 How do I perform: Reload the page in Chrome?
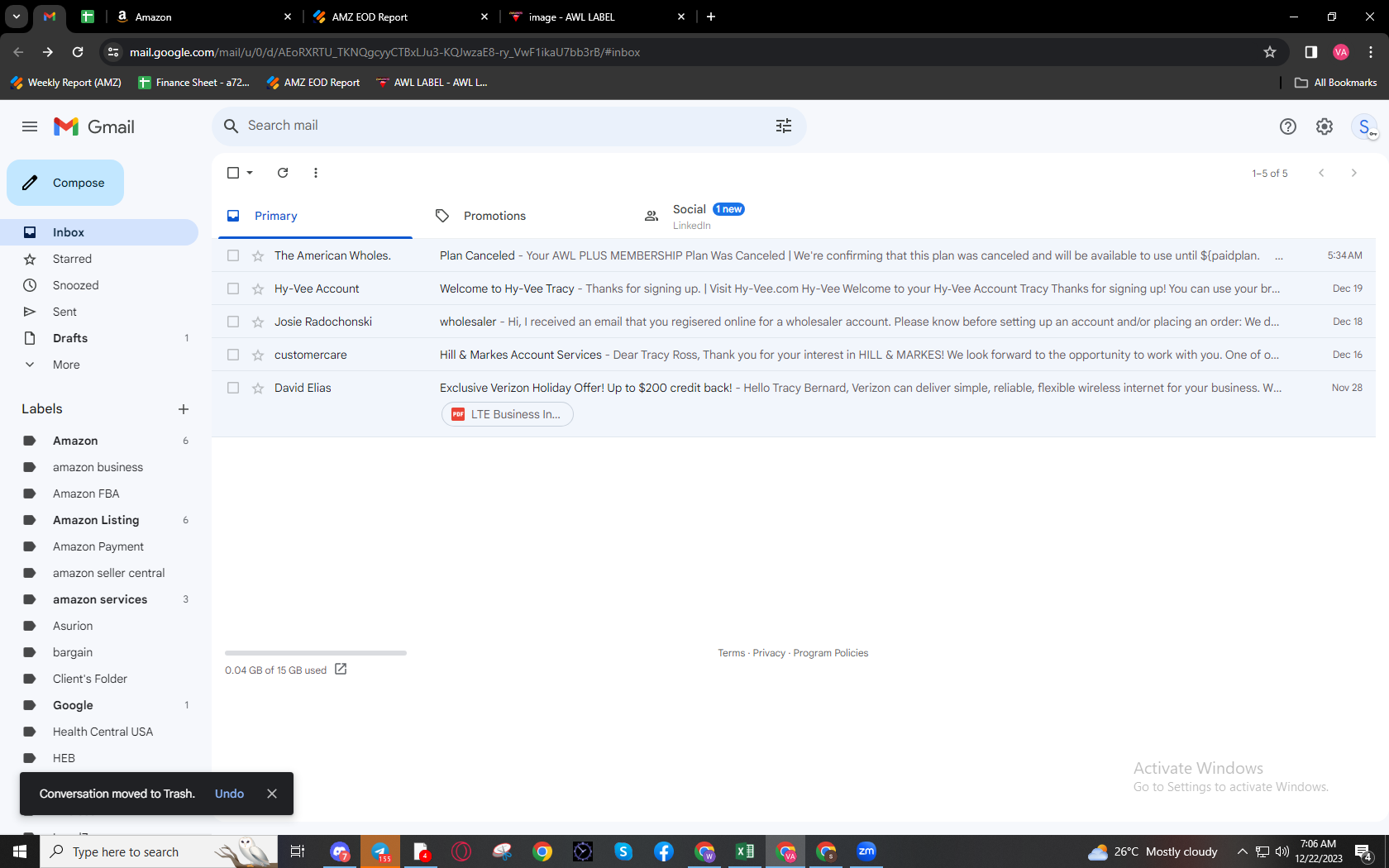point(78,52)
